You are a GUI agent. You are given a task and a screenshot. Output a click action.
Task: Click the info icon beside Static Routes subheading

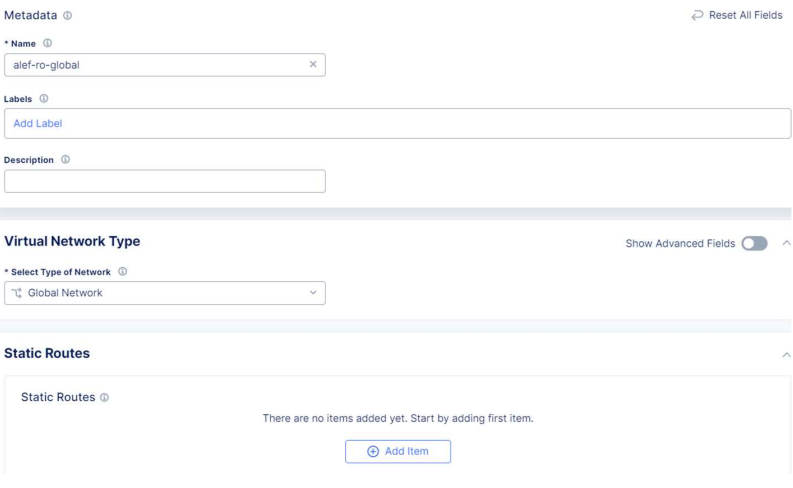coord(104,397)
